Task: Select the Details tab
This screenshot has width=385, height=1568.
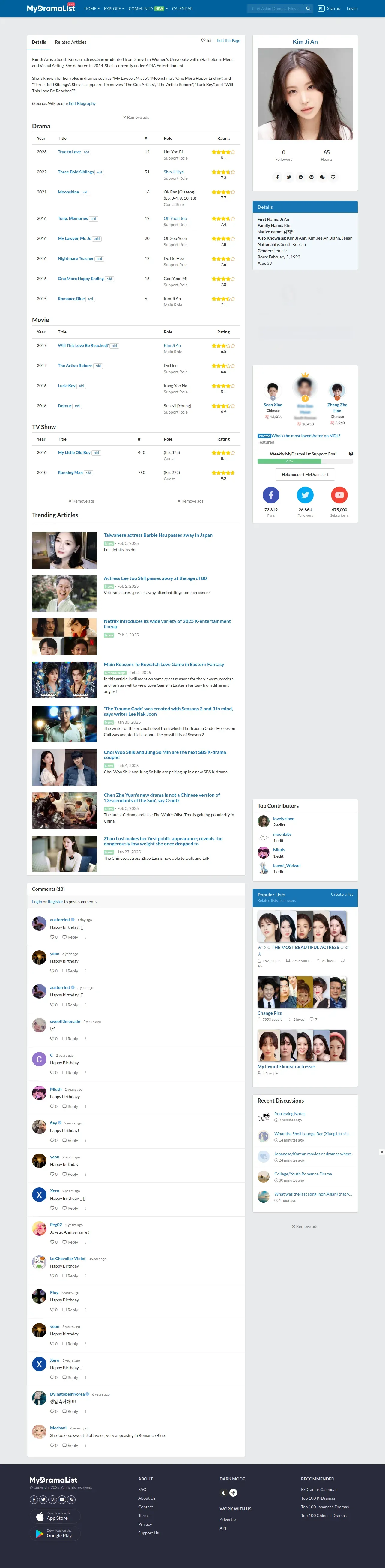Action: click(39, 42)
